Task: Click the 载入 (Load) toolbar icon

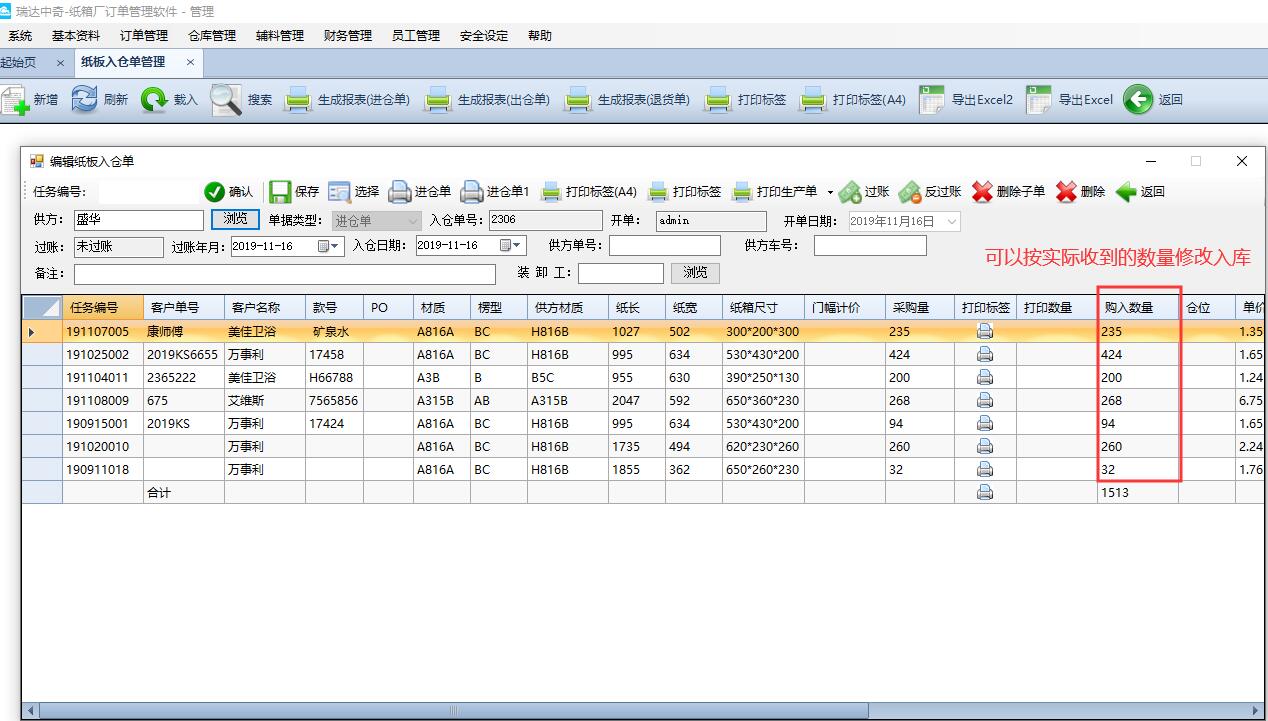Action: coord(154,99)
